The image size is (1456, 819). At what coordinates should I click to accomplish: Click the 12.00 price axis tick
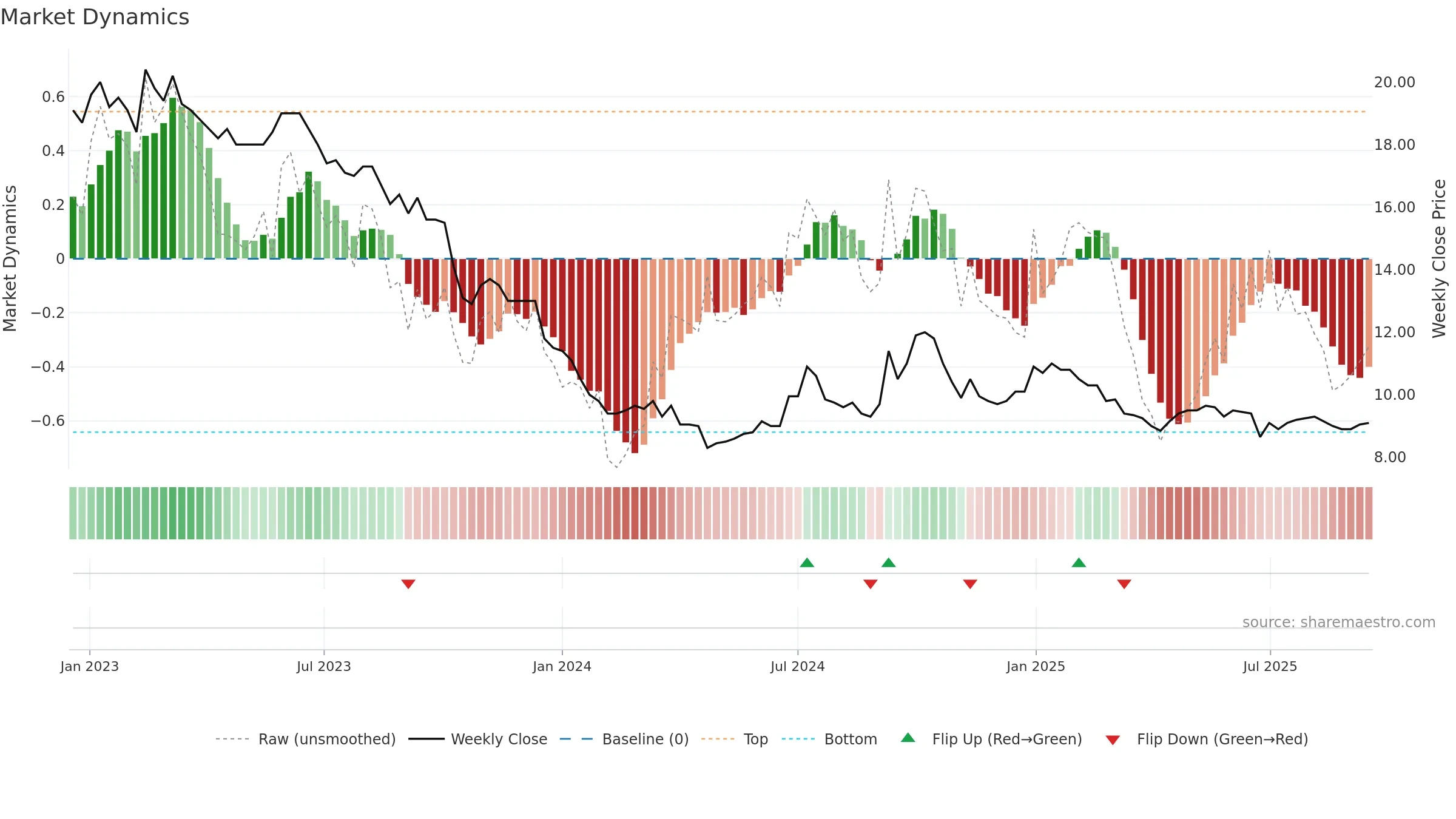pyautogui.click(x=1395, y=332)
